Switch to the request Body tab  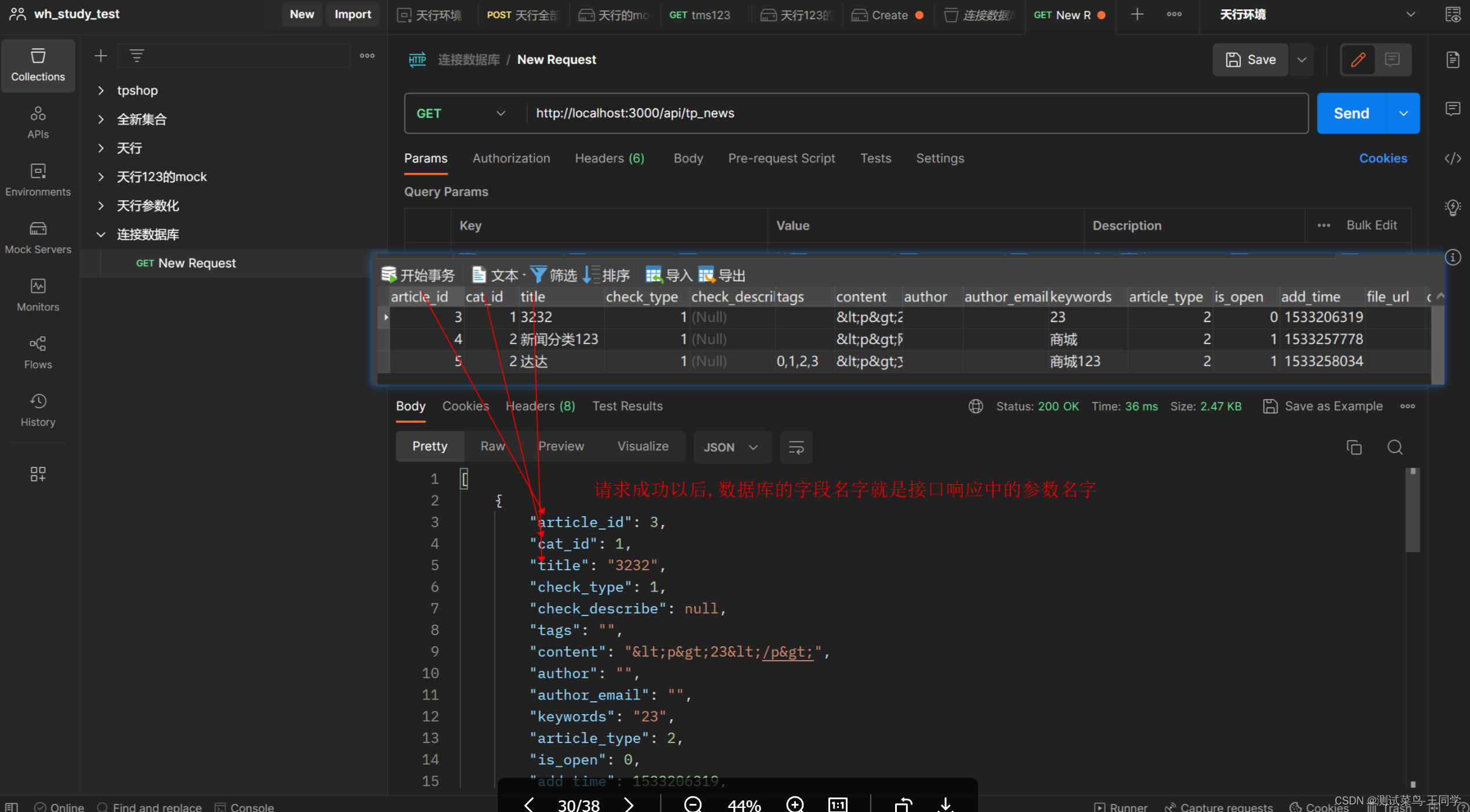pos(688,158)
